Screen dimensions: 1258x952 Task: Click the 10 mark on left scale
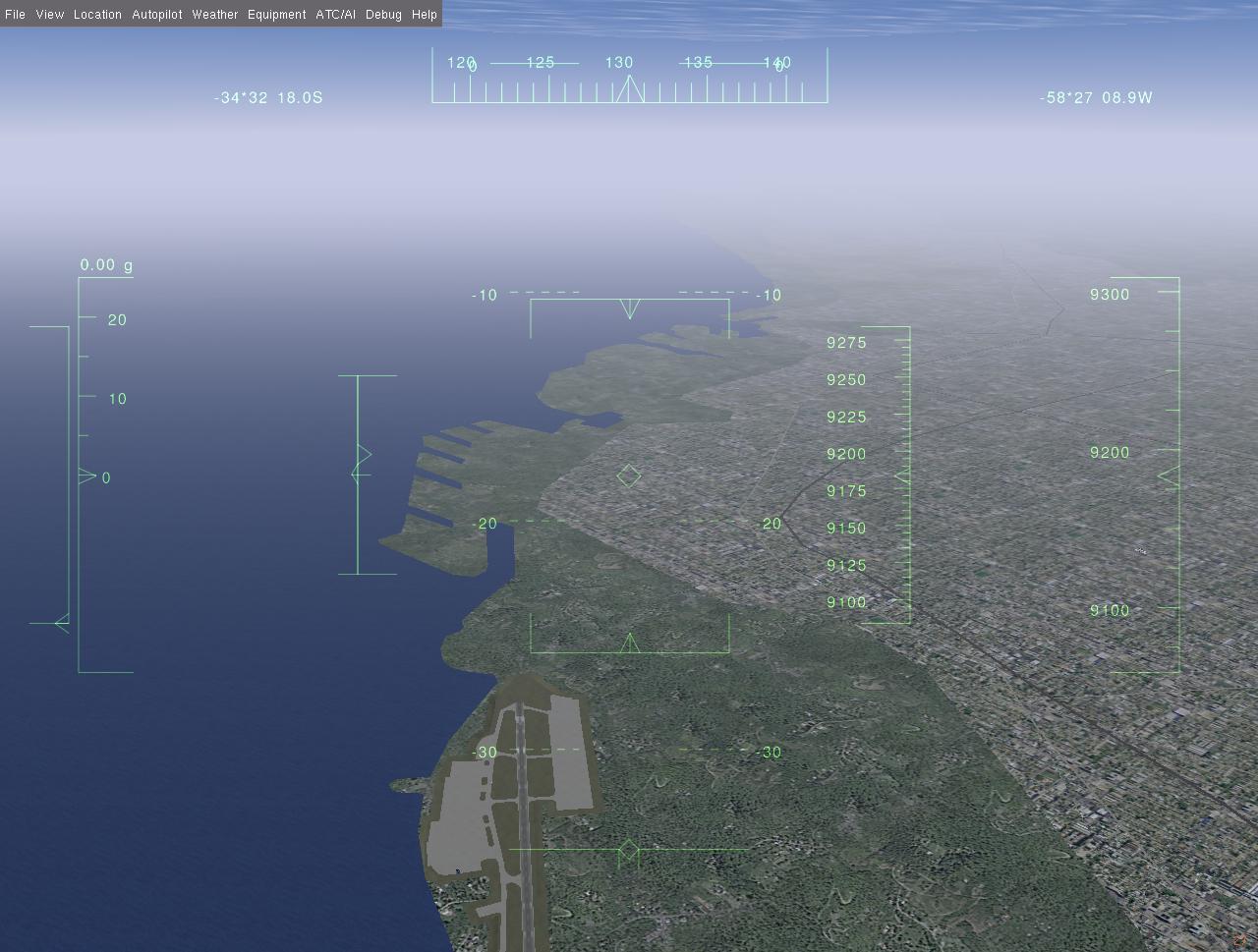click(117, 399)
